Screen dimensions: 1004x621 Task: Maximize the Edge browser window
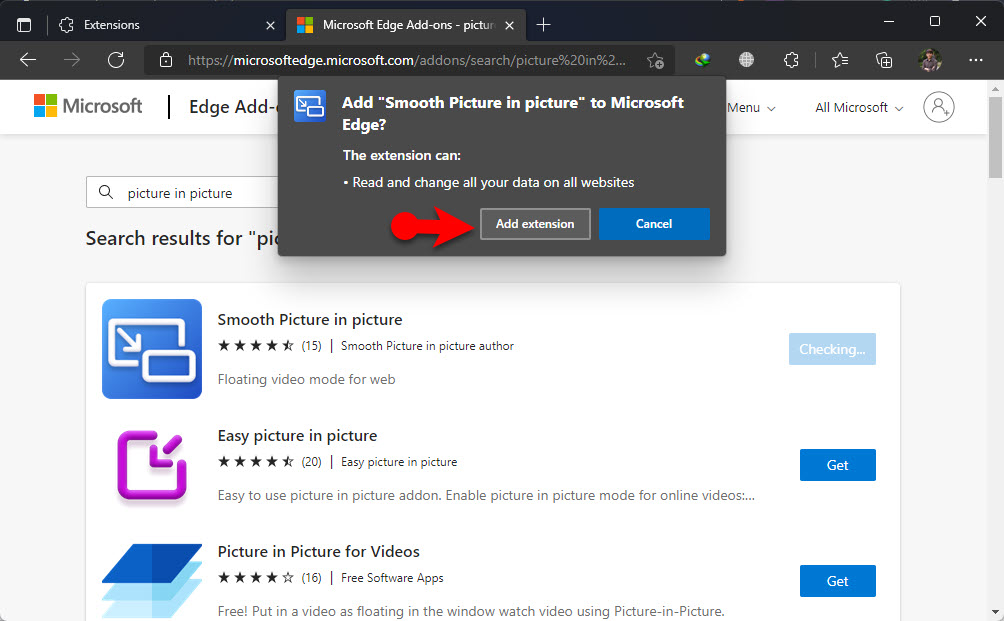tap(935, 21)
